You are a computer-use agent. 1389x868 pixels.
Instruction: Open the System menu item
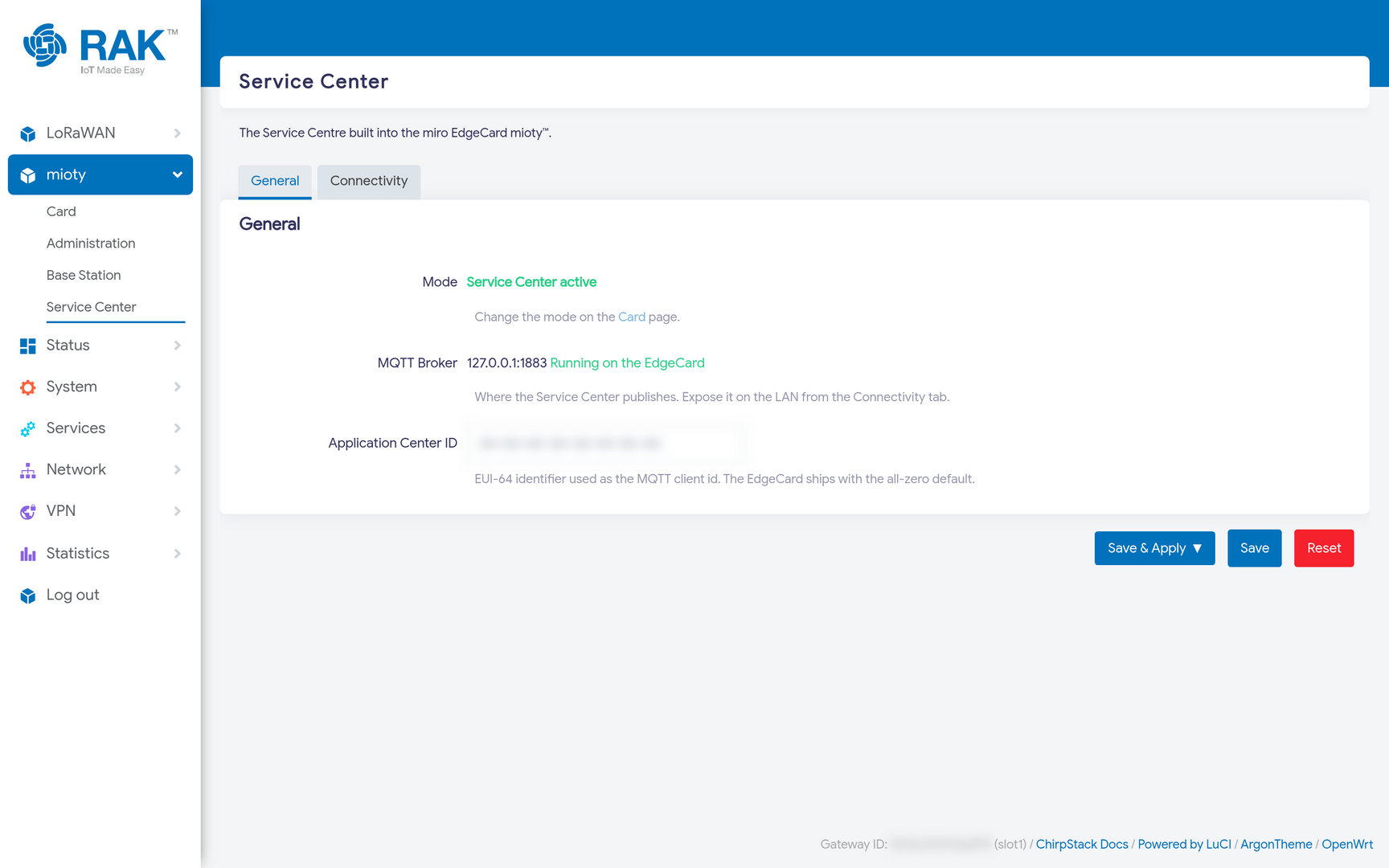coord(100,387)
